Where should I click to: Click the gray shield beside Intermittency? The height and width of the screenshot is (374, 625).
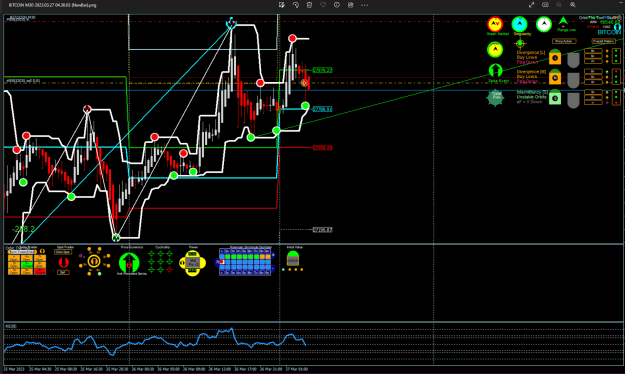(573, 100)
